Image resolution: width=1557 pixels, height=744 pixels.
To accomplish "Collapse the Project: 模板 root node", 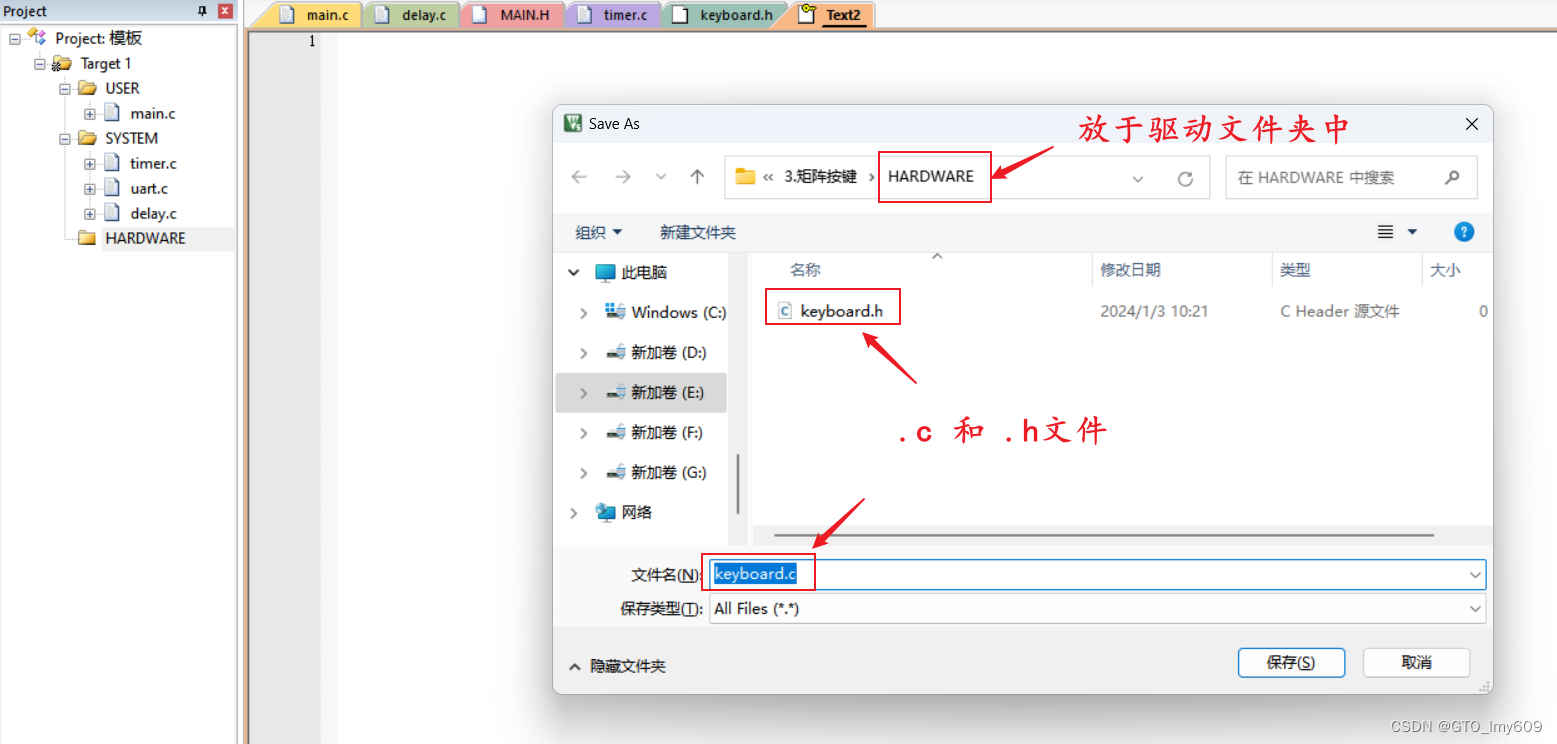I will (x=15, y=38).
